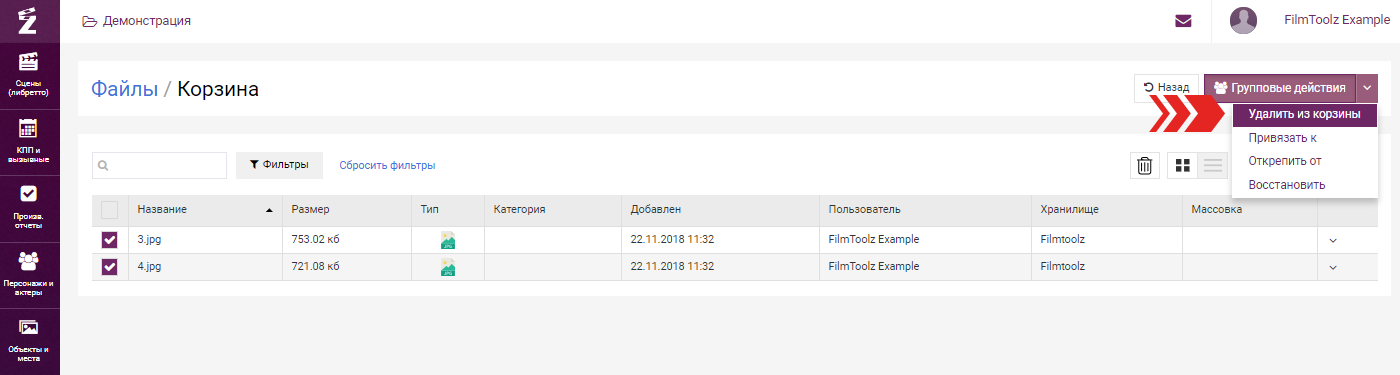Click the Сбросить фильтры link
This screenshot has width=1400, height=375.
point(387,166)
